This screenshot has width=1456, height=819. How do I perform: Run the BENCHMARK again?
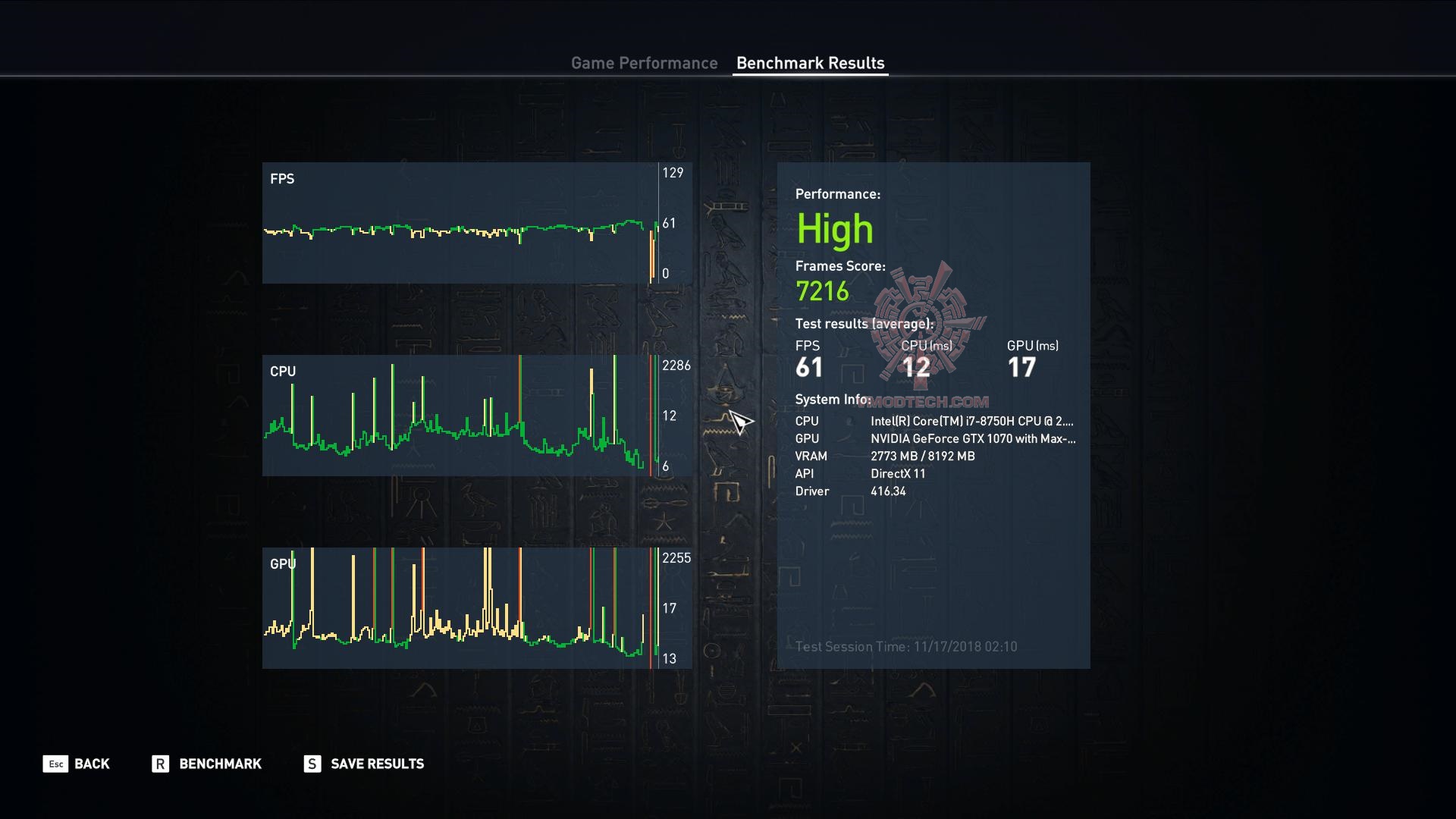220,764
